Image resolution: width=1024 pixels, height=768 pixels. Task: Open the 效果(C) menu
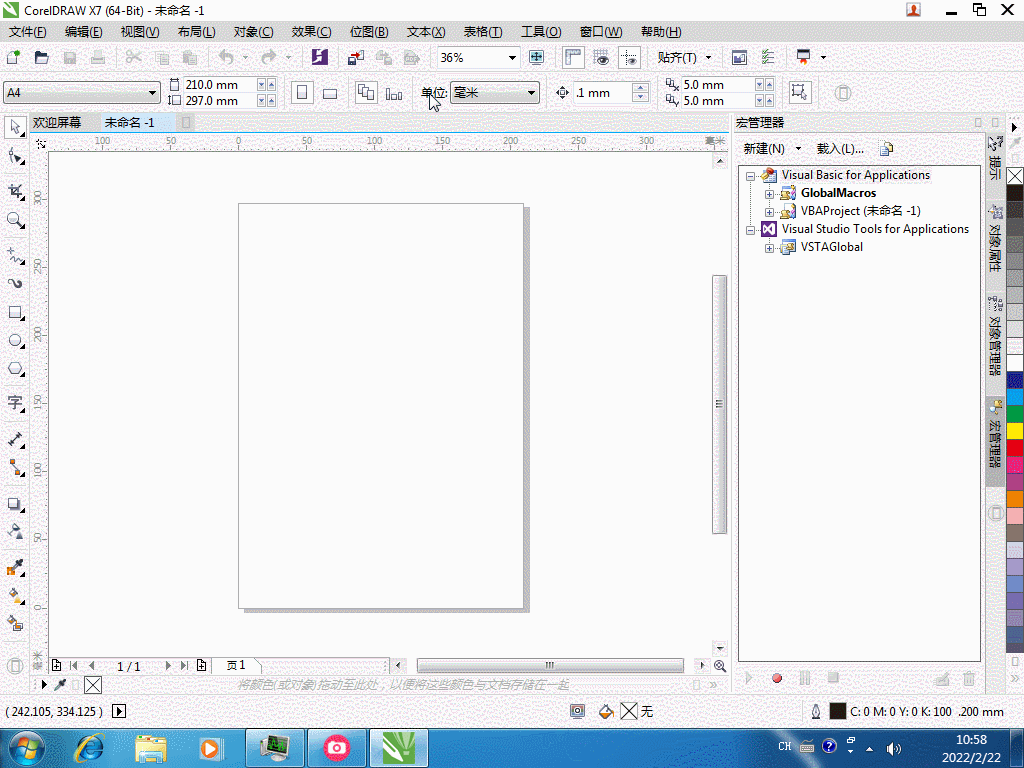pyautogui.click(x=311, y=31)
